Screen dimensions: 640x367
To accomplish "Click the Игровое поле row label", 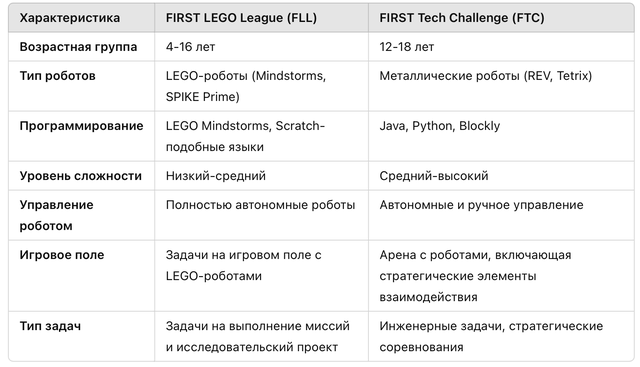I will 62,255.
